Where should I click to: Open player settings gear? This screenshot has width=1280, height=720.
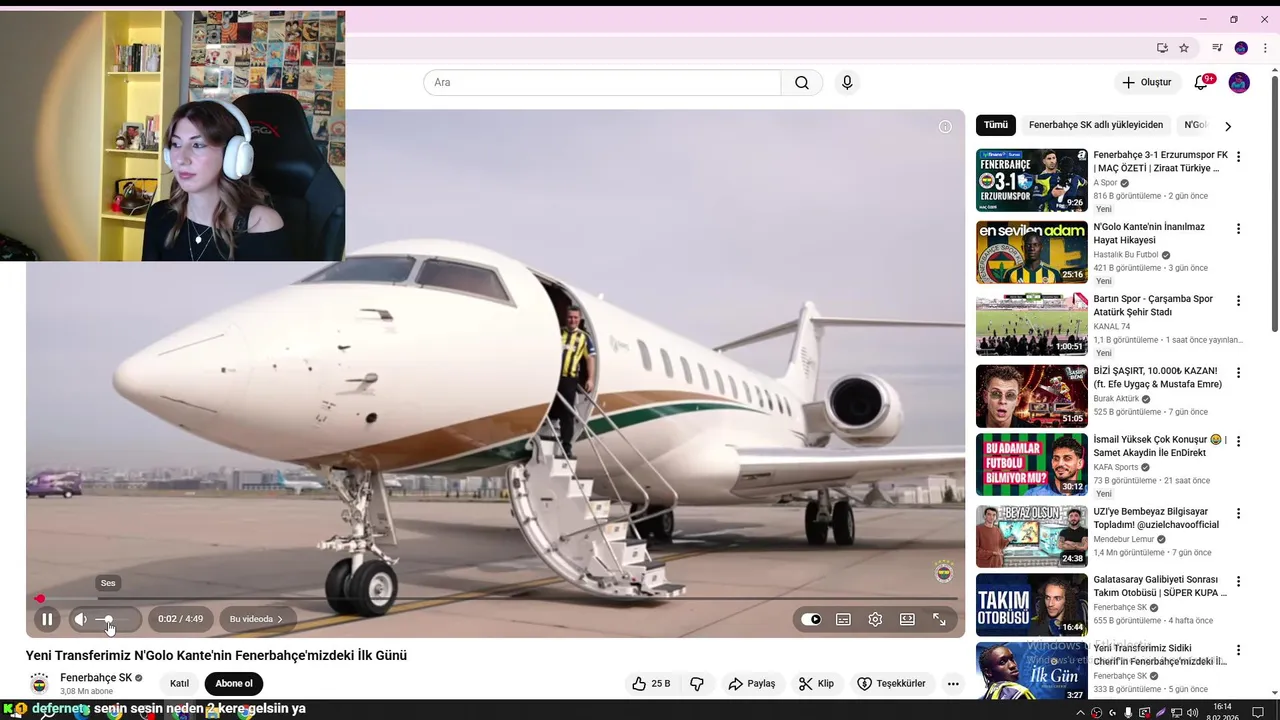pos(875,619)
